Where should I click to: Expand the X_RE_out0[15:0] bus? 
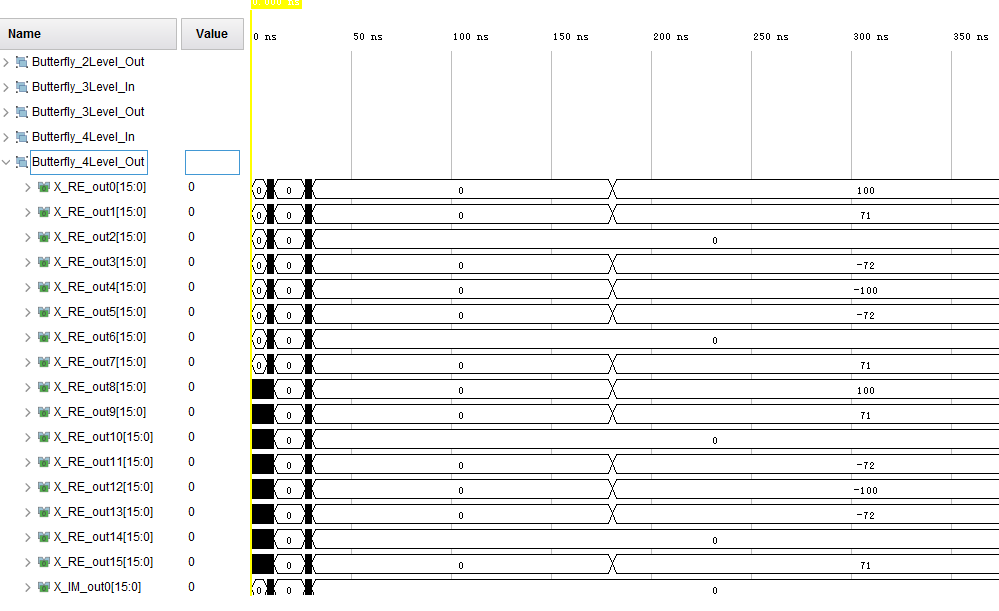tap(27, 187)
